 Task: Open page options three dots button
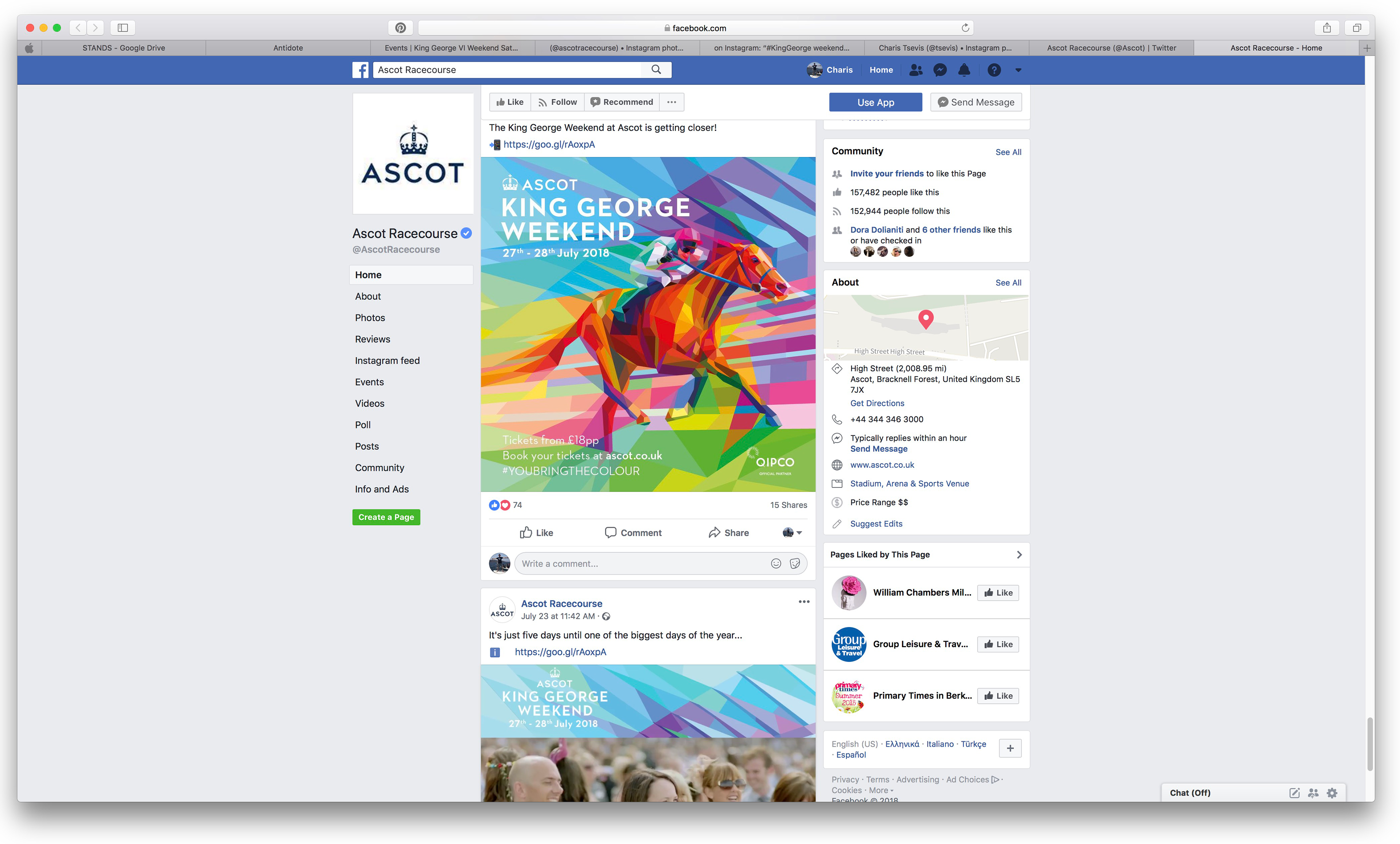pyautogui.click(x=672, y=102)
